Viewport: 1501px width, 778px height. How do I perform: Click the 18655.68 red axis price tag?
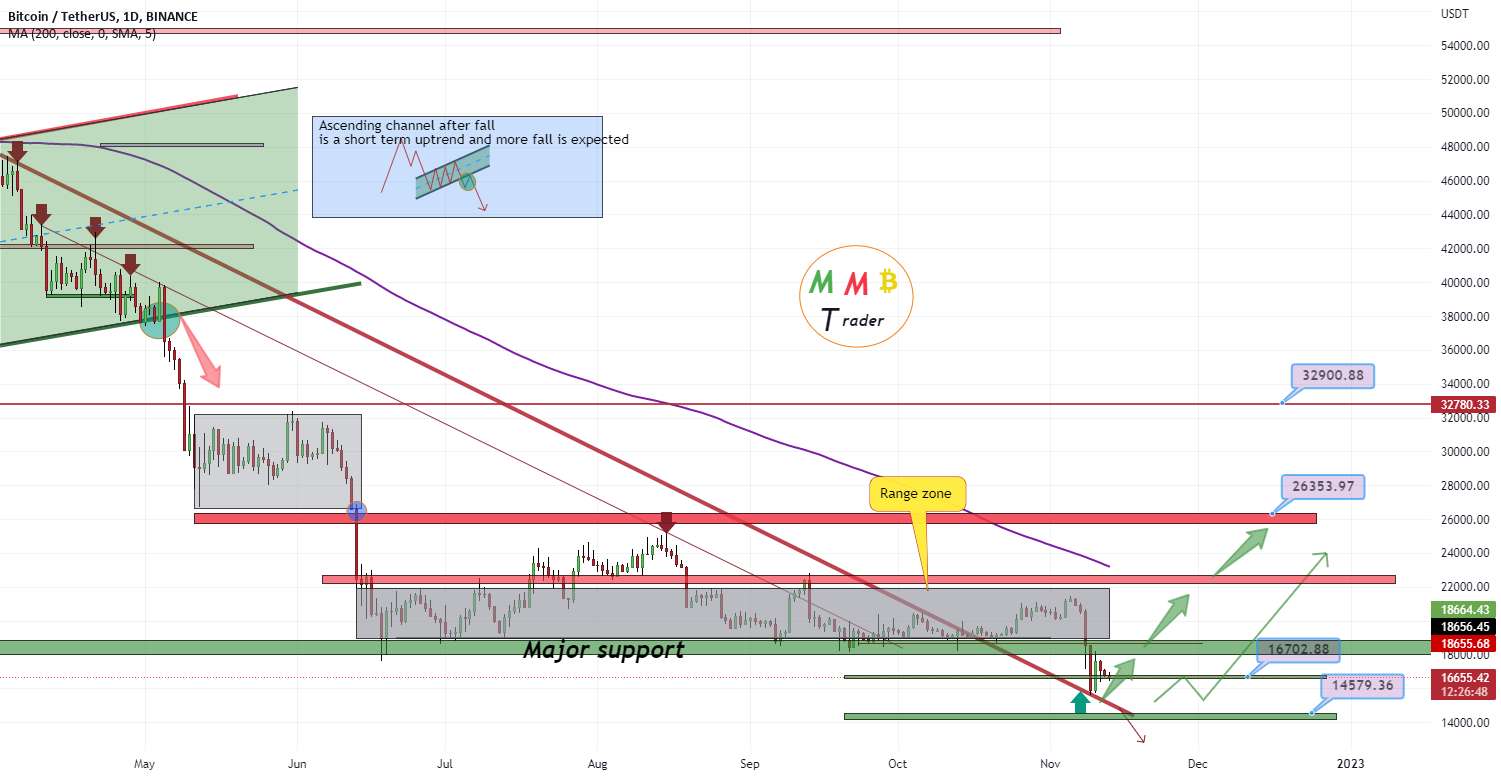[1465, 642]
